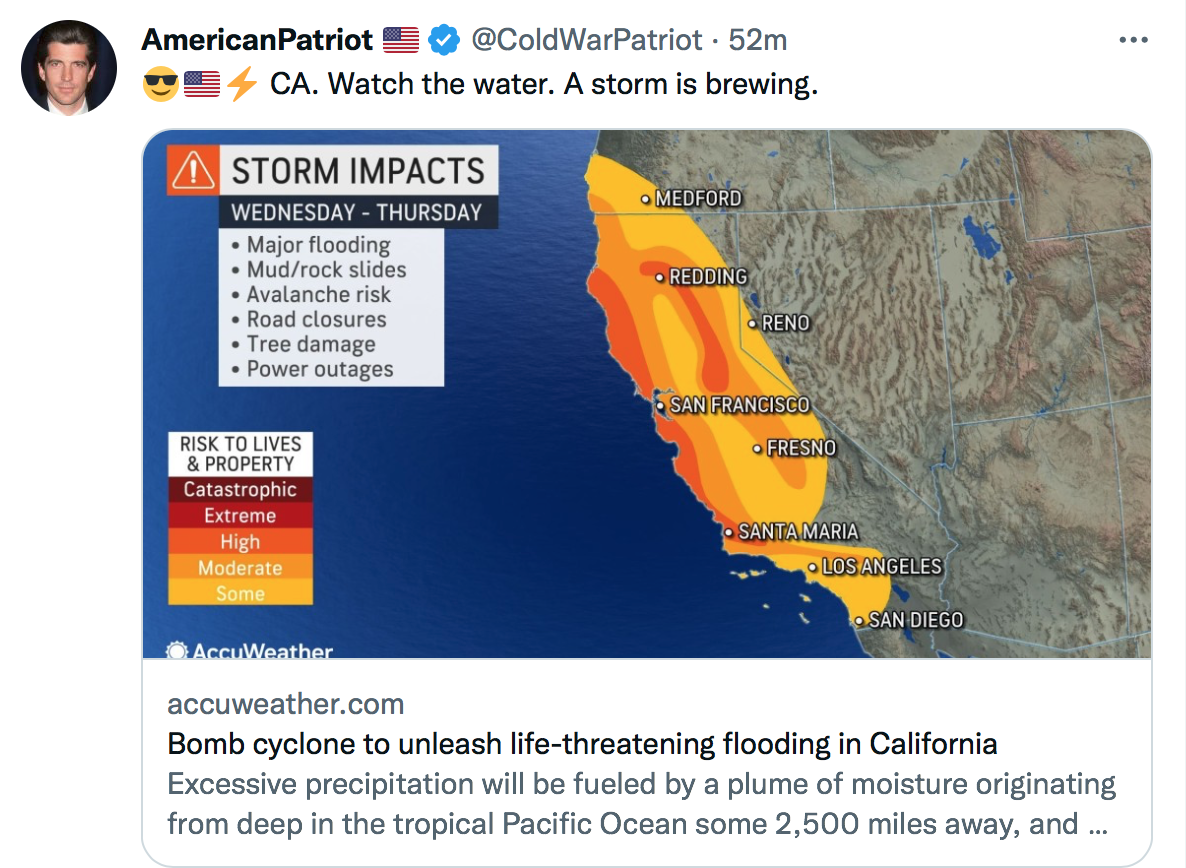1186x868 pixels.
Task: Click the San Diego map marker
Action: point(859,621)
